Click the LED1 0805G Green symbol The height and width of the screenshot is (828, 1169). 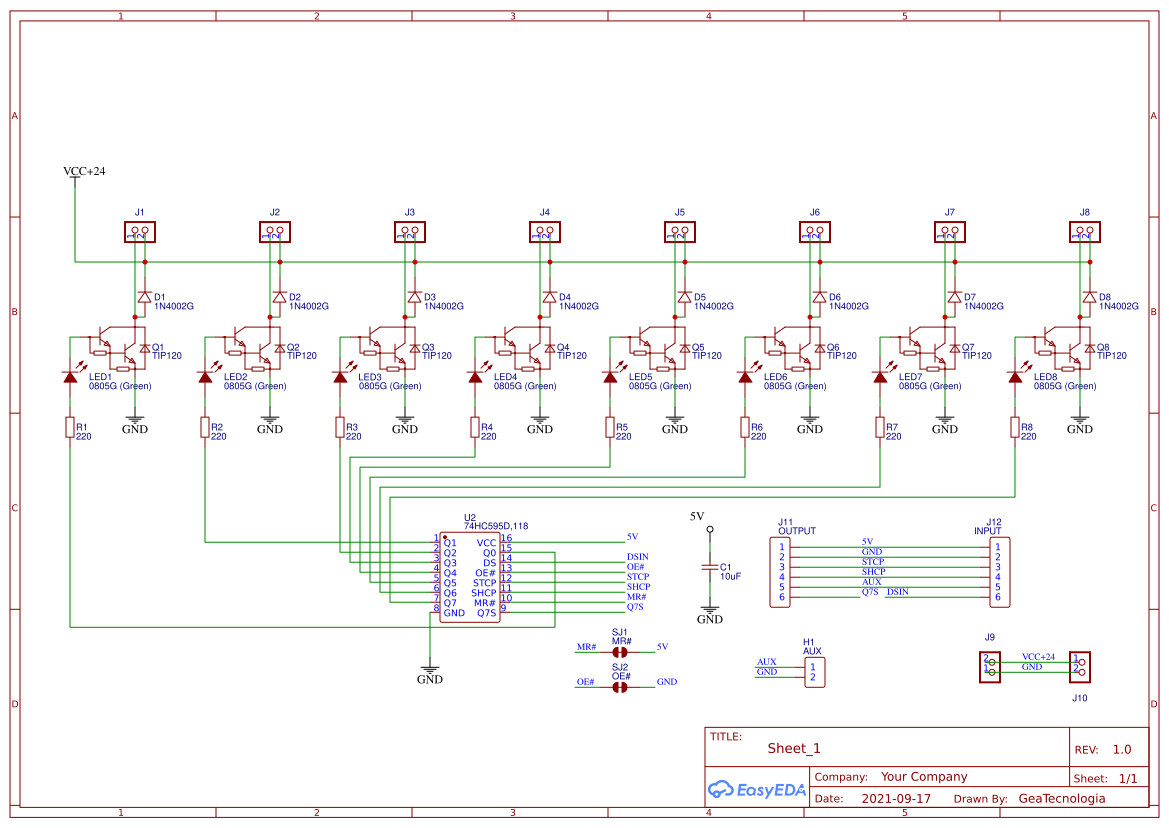point(72,377)
